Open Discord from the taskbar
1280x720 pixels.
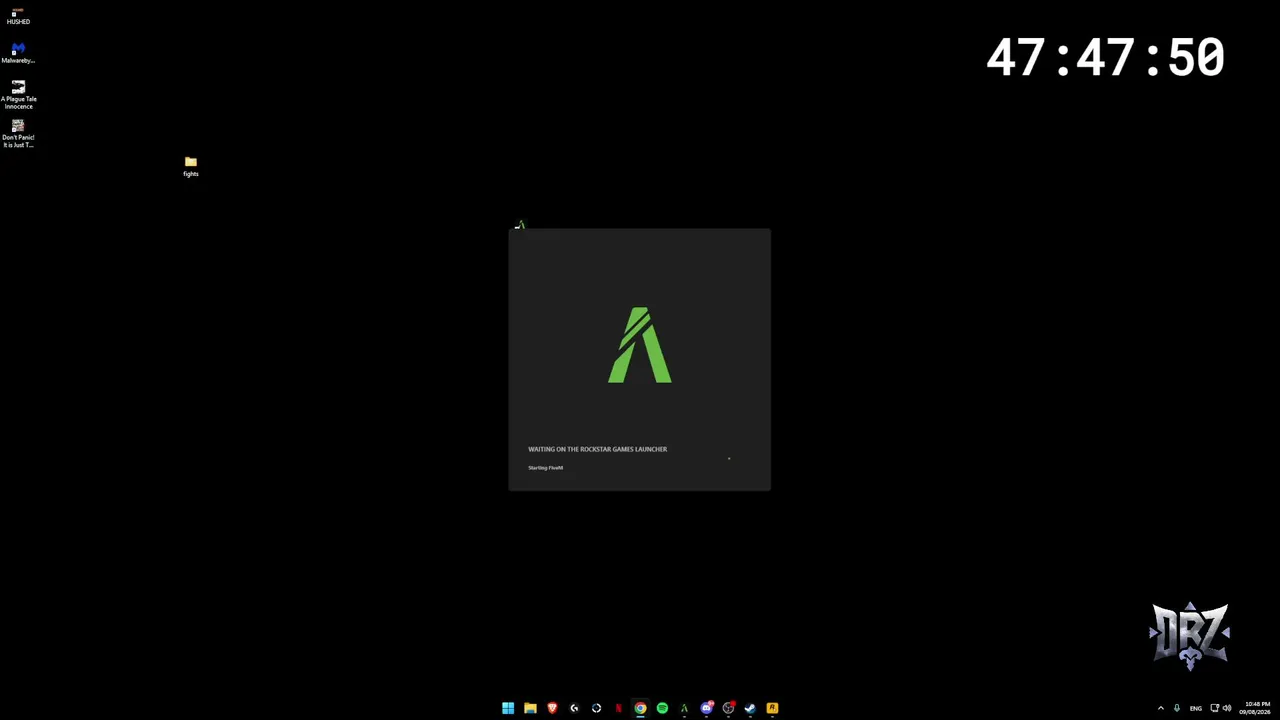tap(707, 708)
